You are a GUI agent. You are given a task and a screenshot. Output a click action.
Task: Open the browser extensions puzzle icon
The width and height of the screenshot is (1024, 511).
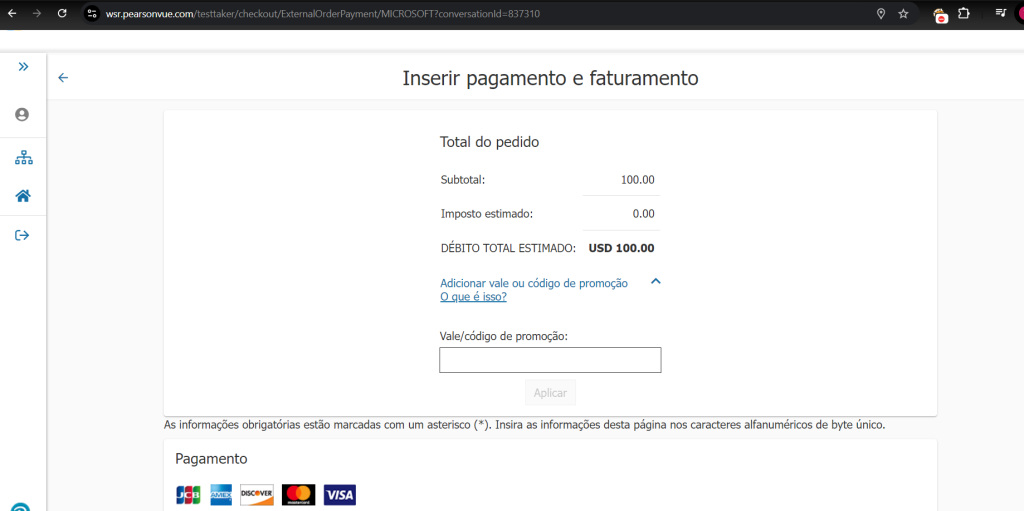coord(964,14)
